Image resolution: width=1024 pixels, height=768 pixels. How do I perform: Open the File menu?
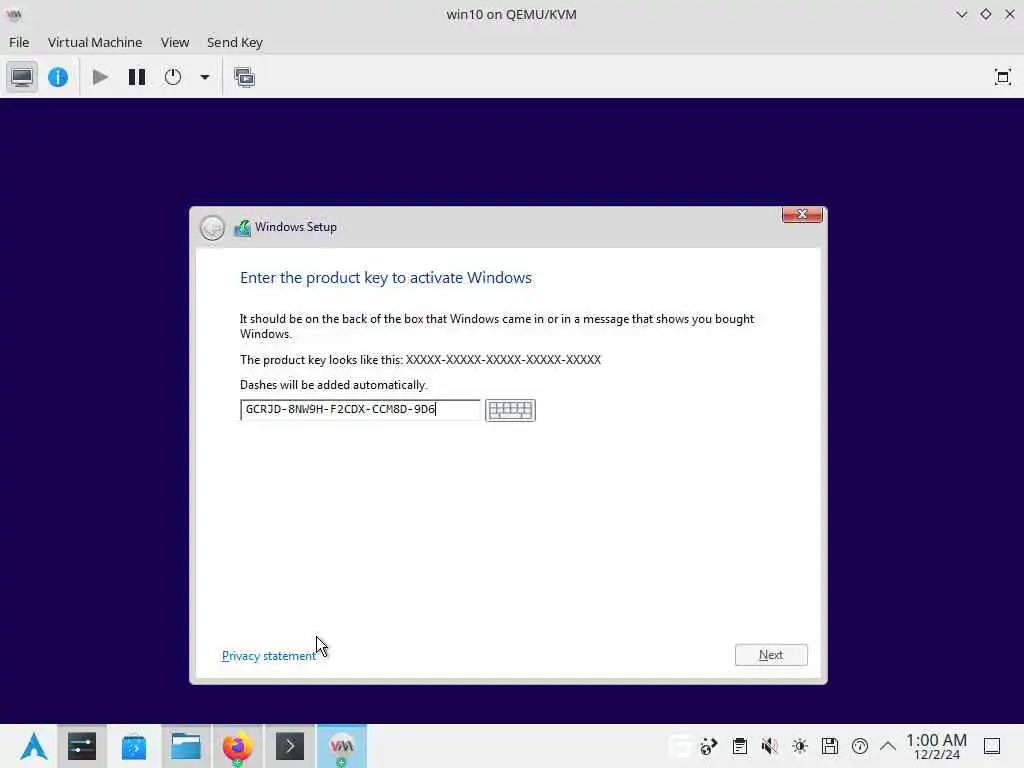19,42
